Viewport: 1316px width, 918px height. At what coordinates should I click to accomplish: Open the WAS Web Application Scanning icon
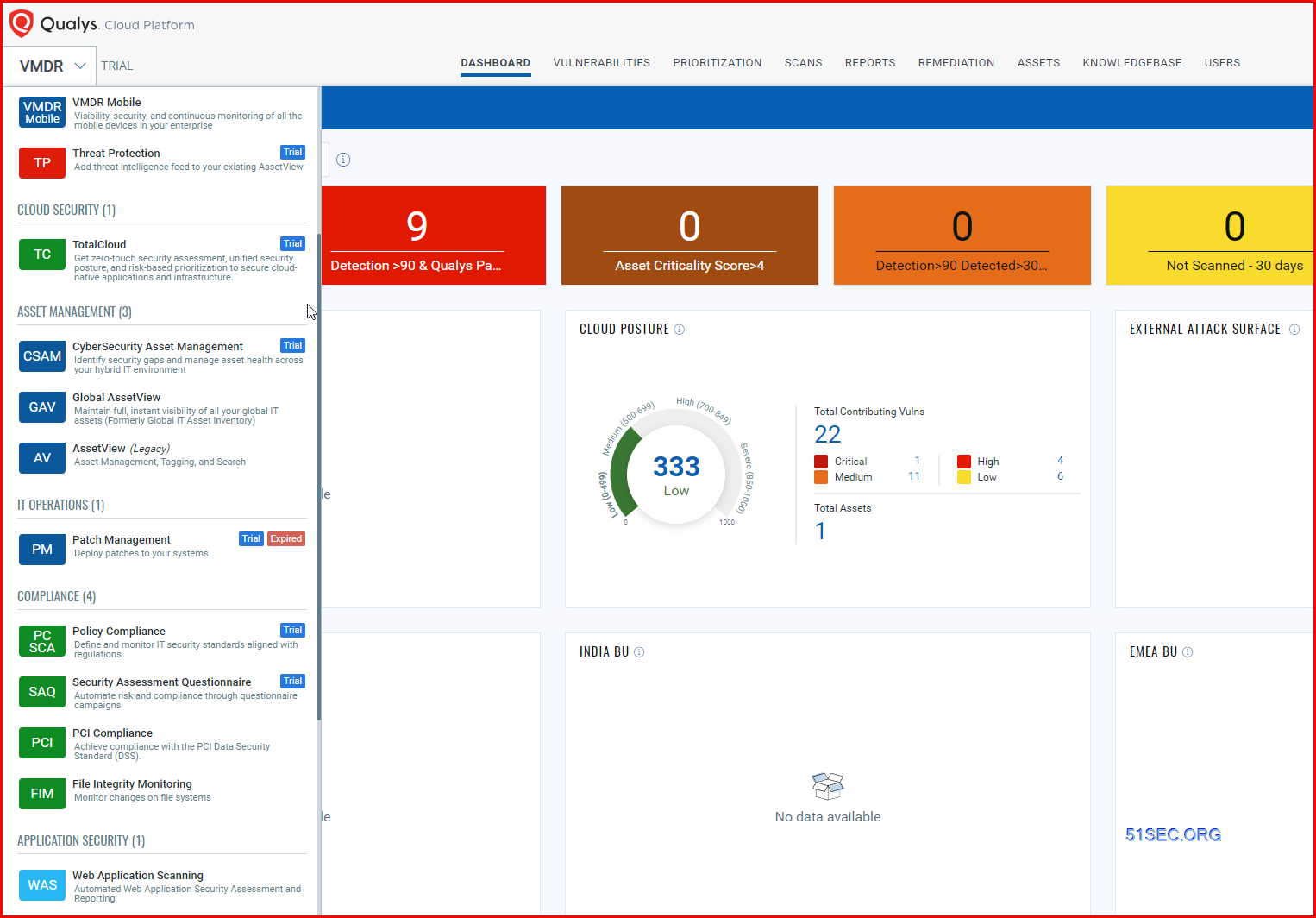(42, 884)
